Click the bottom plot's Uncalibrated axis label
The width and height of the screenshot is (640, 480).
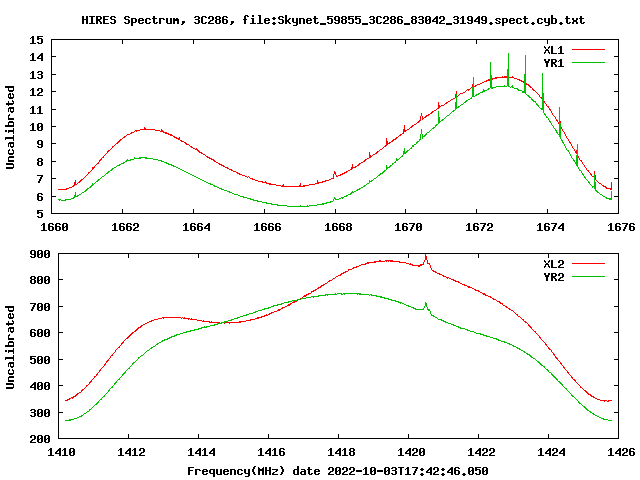[10, 347]
